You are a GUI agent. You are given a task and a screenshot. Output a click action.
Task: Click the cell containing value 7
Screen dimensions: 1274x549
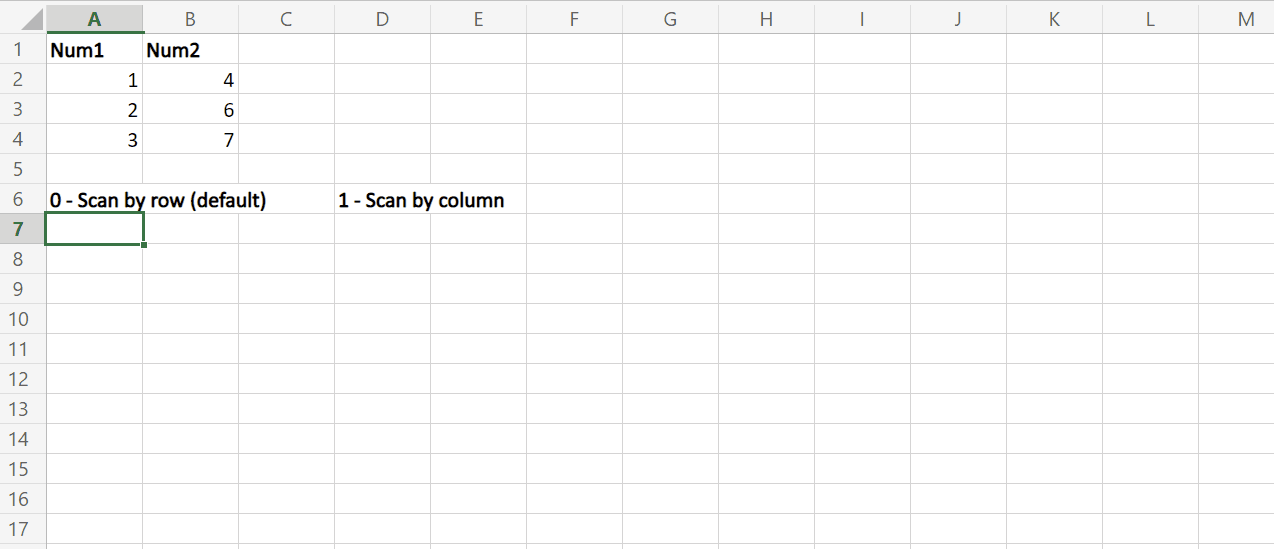tap(190, 140)
